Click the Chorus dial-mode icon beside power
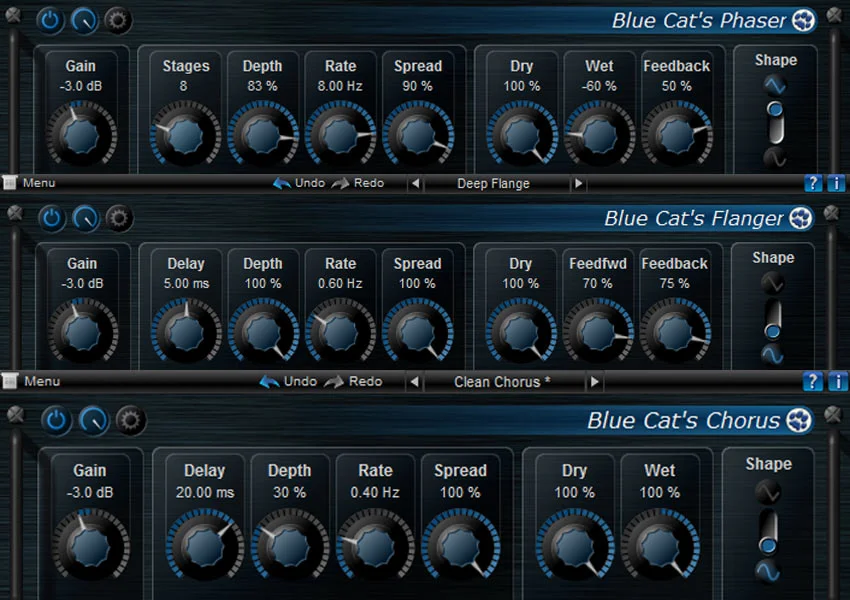The width and height of the screenshot is (850, 600). click(x=94, y=421)
